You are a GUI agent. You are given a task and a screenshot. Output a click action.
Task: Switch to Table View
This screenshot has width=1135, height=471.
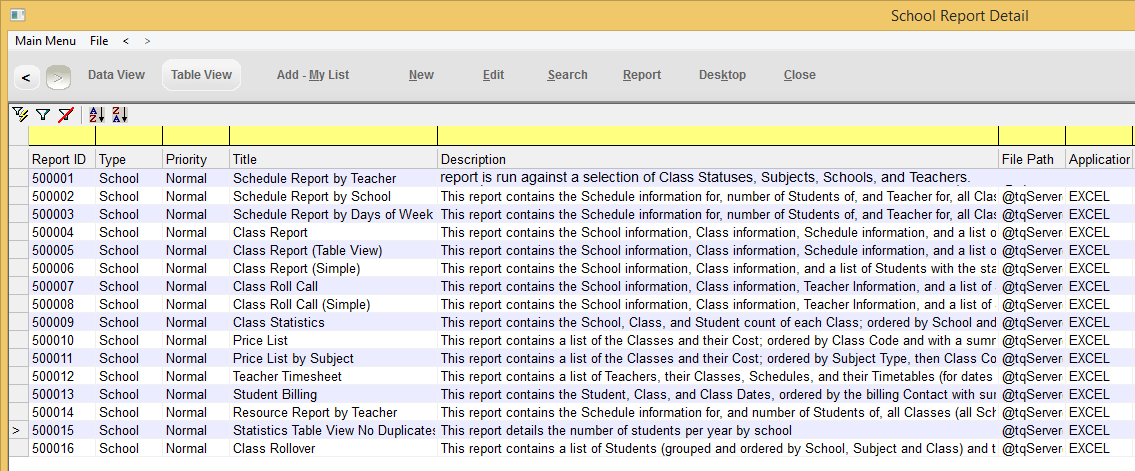point(201,75)
